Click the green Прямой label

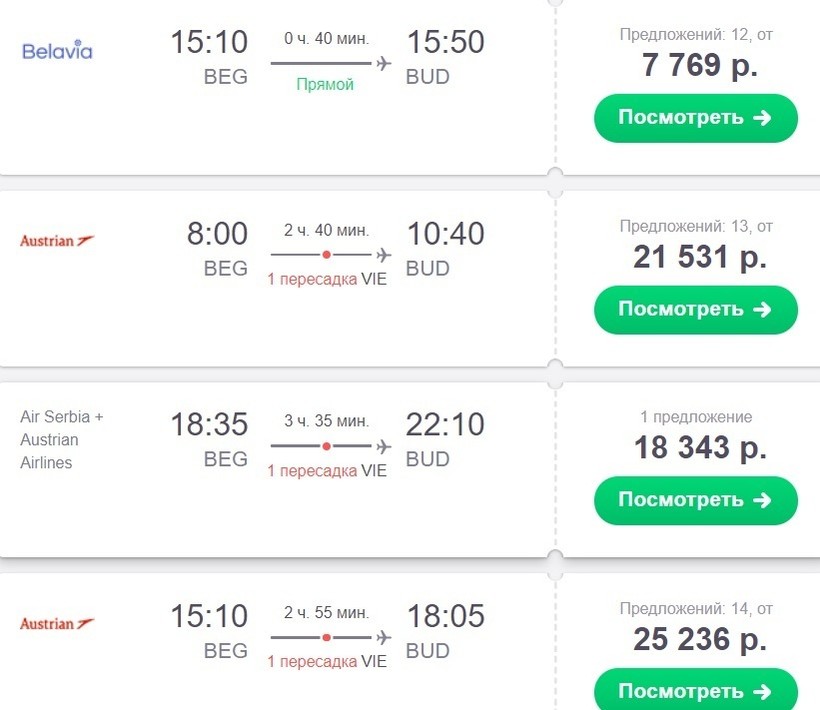pos(325,85)
